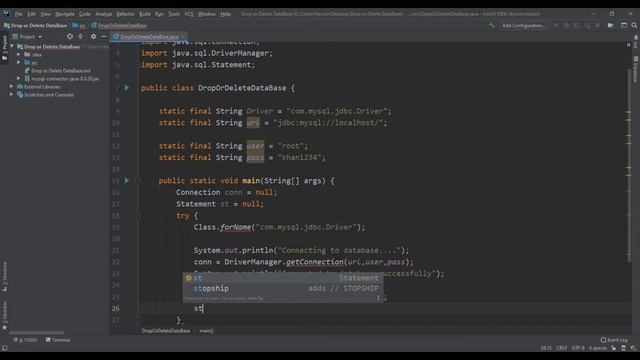Open the View menu

(x=45, y=14)
